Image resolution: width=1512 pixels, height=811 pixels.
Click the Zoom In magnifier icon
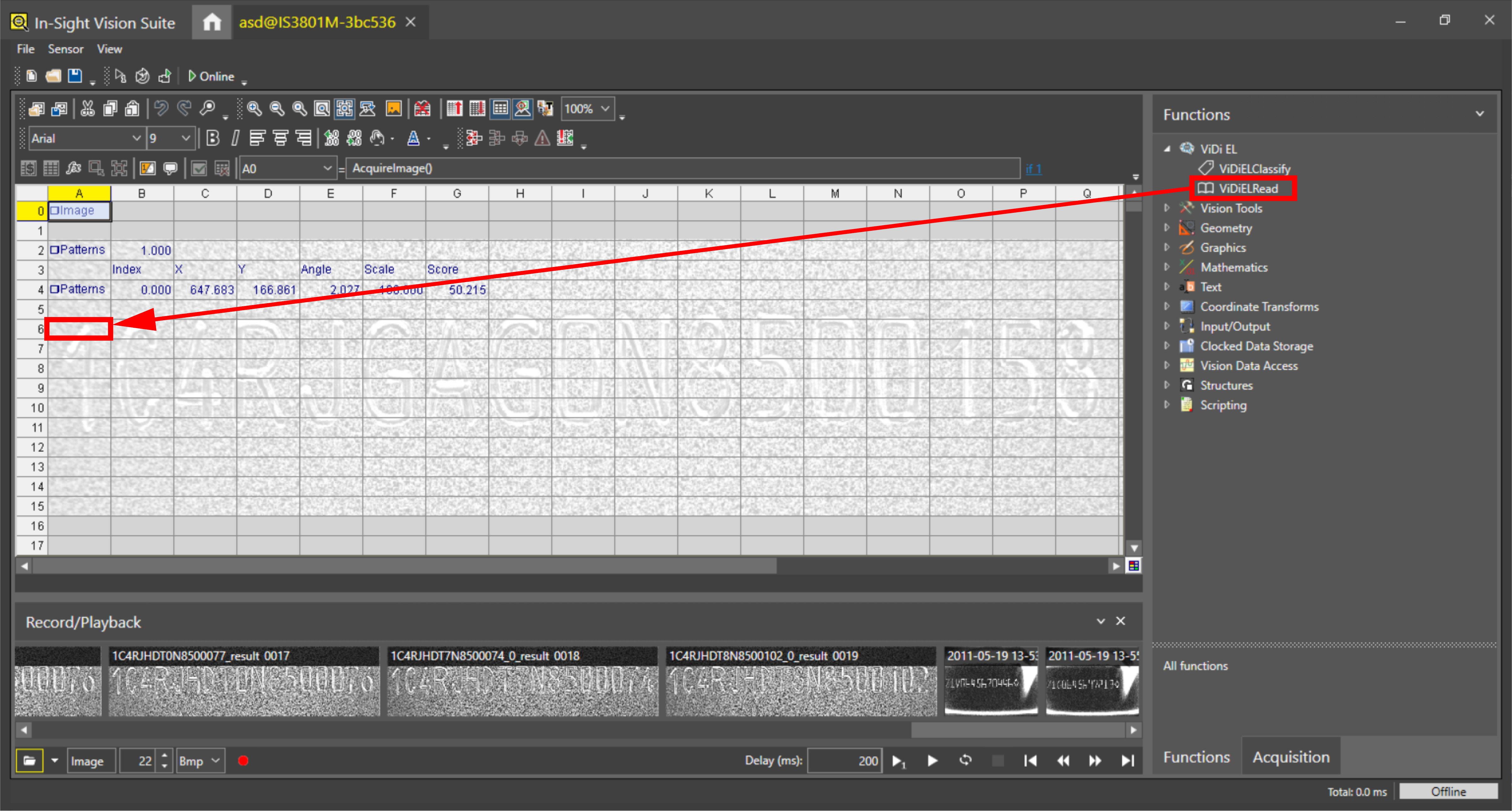pyautogui.click(x=254, y=109)
